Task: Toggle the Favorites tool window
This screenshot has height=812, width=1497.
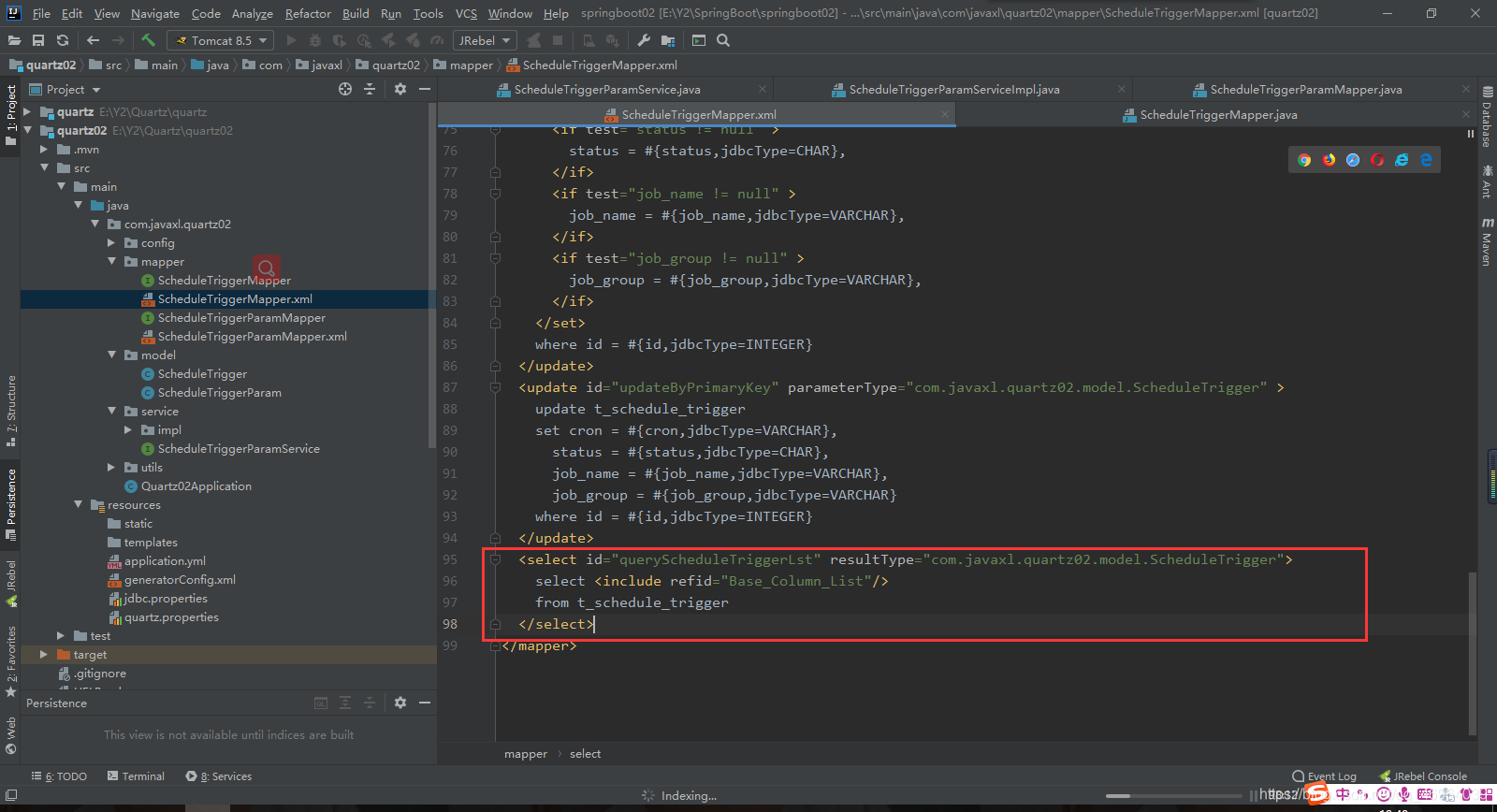Action: pos(11,662)
